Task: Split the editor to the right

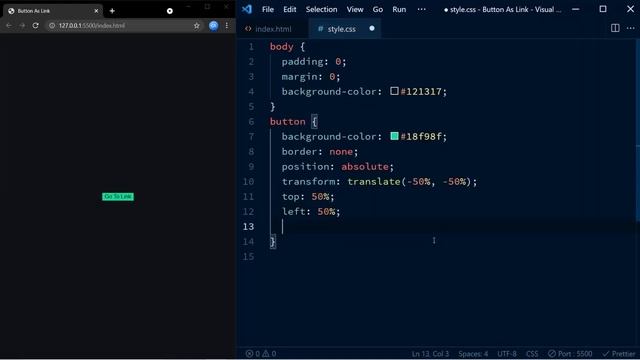Action: pos(615,28)
